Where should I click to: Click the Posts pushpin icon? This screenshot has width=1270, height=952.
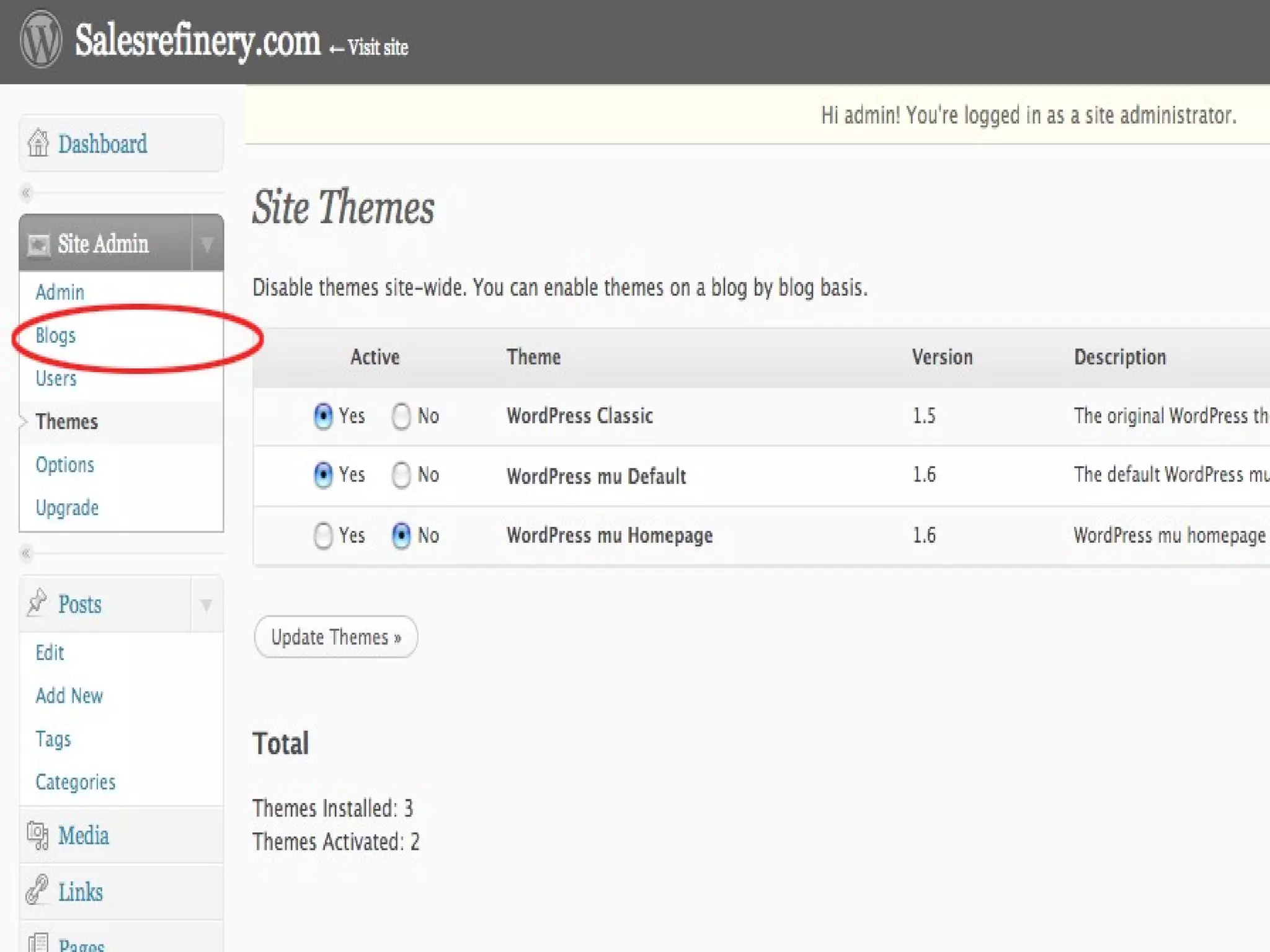point(37,603)
